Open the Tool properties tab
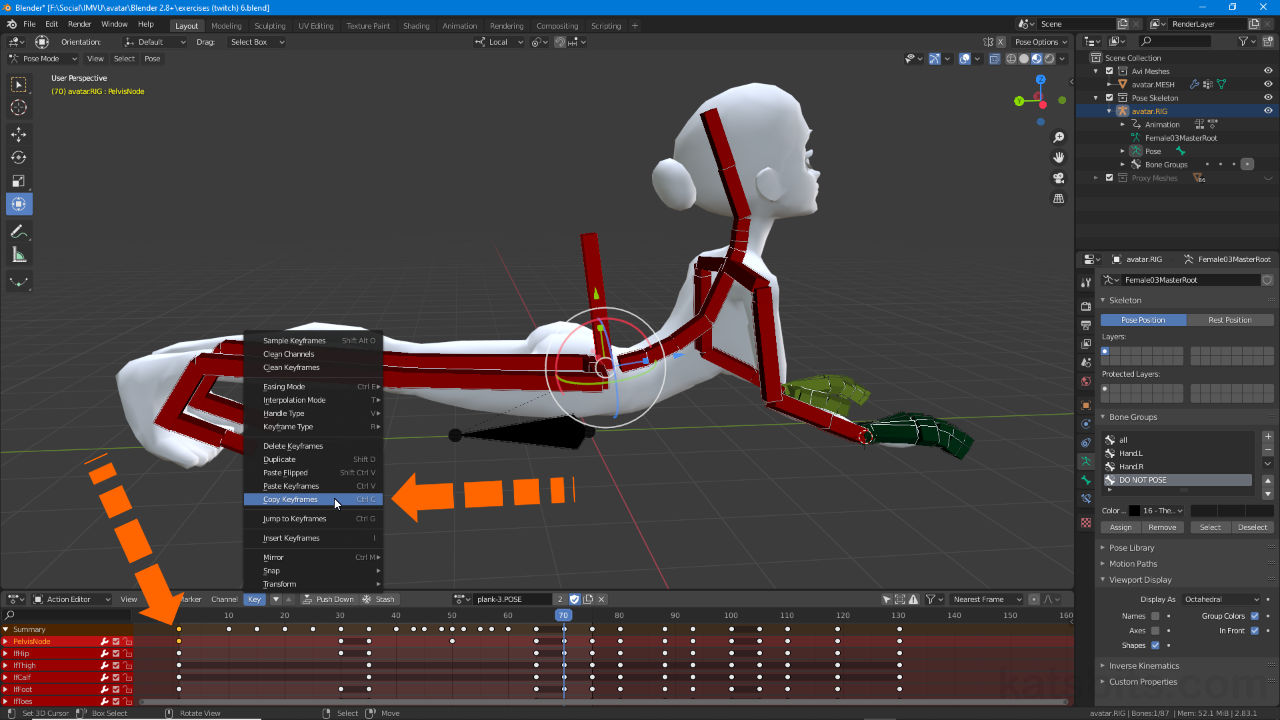Viewport: 1280px width, 720px height. point(1086,283)
